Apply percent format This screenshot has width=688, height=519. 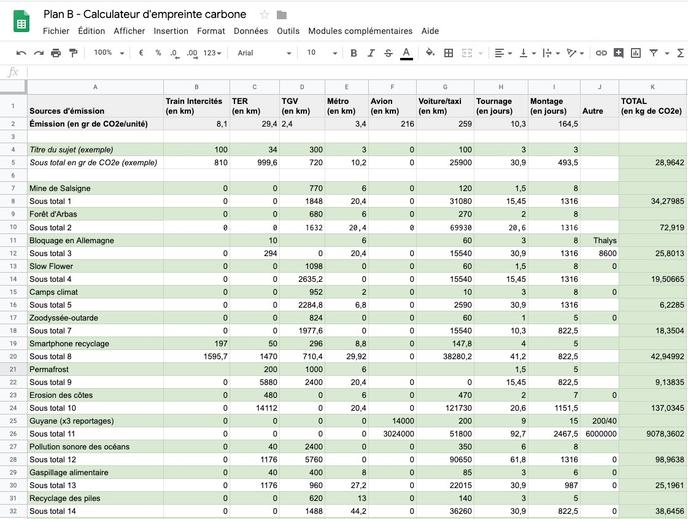click(158, 53)
